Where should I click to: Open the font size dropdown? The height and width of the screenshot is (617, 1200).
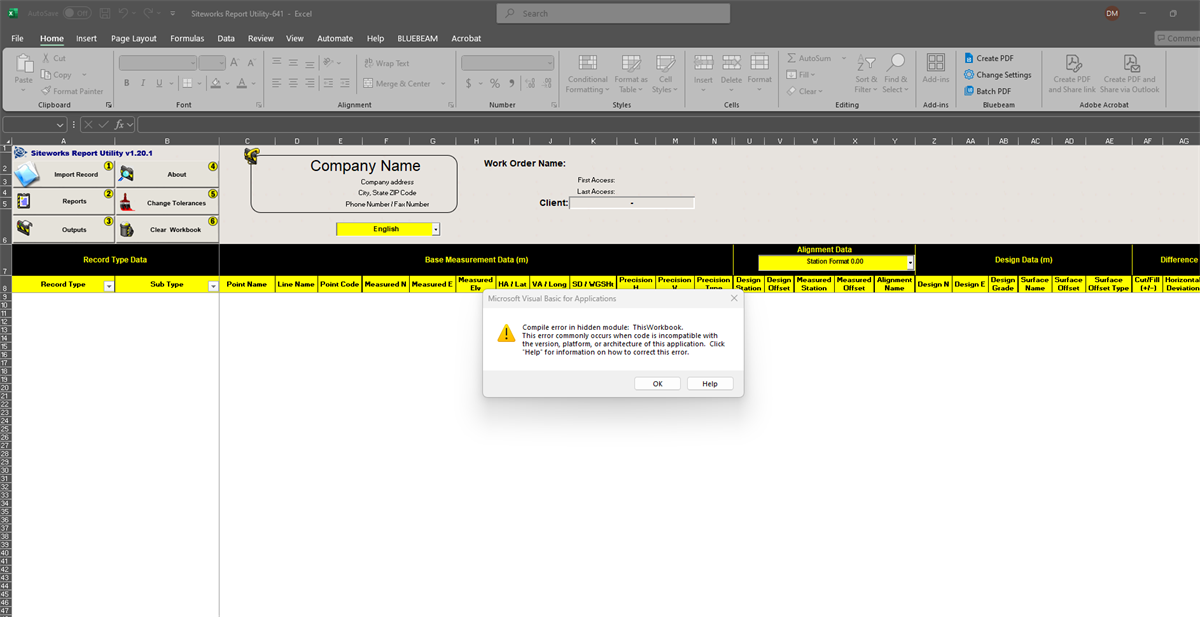click(221, 63)
